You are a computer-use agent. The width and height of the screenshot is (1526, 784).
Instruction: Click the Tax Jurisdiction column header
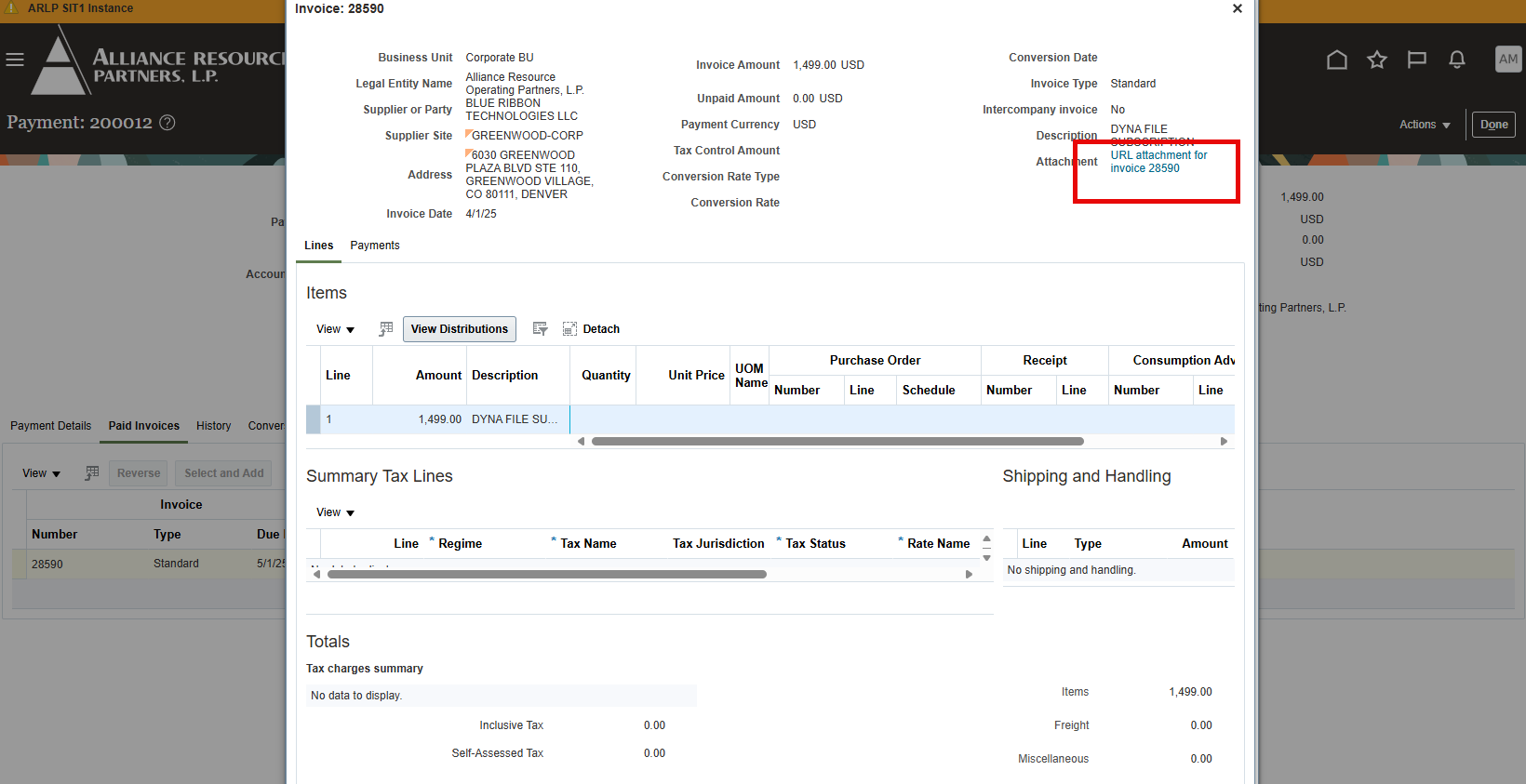(718, 544)
